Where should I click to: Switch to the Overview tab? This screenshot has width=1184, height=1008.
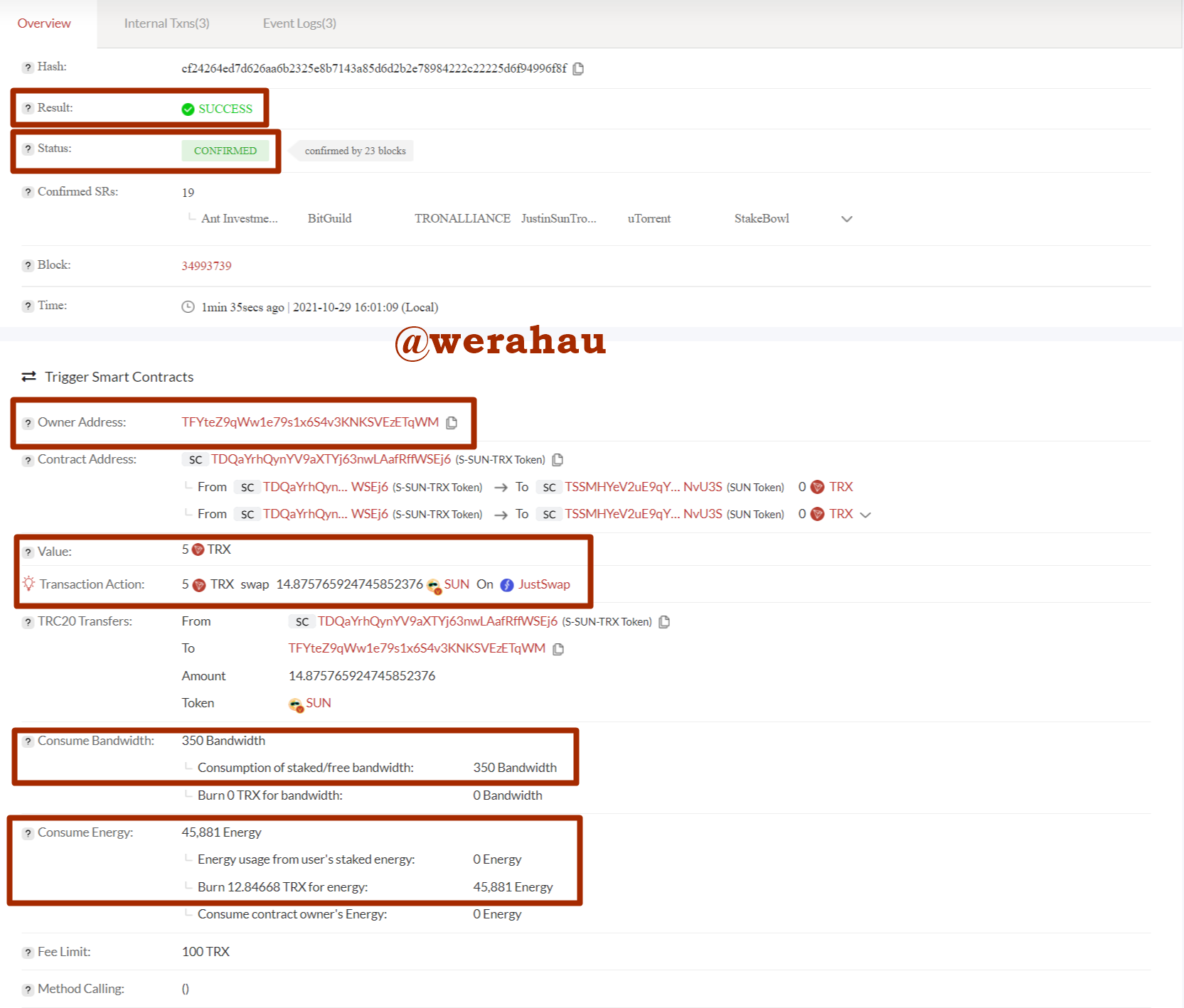click(44, 23)
